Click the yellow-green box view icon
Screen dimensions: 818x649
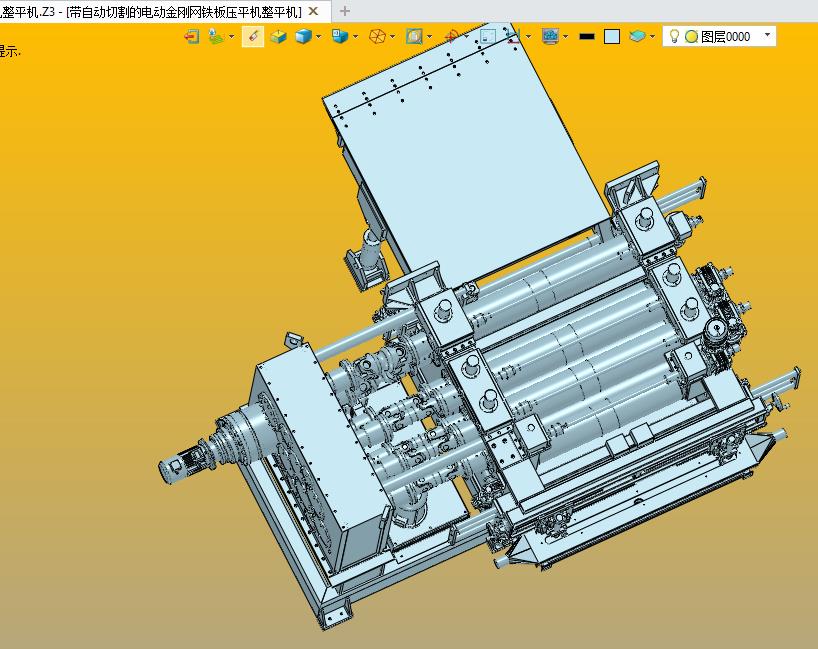tap(279, 37)
